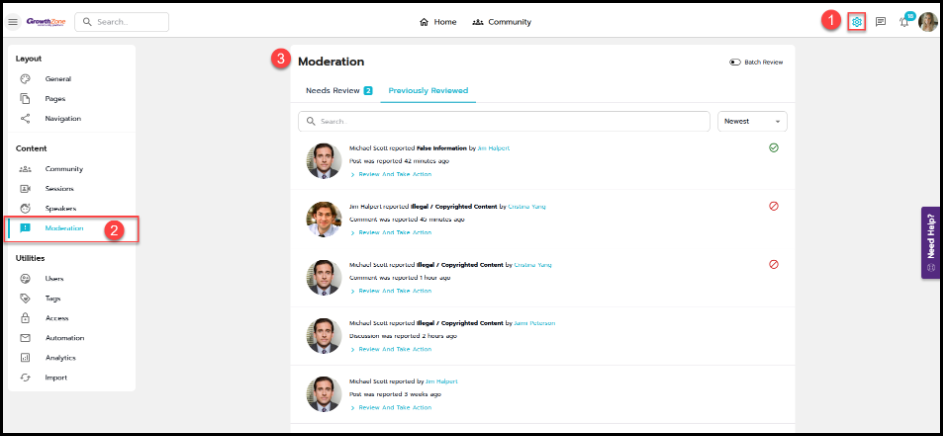Expand Review And Take Action for Jim Halpert's report
Viewport: 943px width, 436px height.
point(394,232)
